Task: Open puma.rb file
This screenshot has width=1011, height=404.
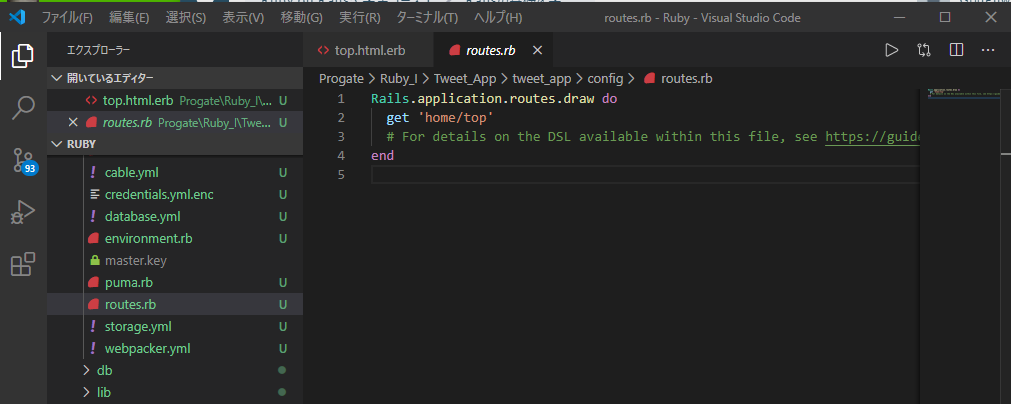Action: click(175, 283)
